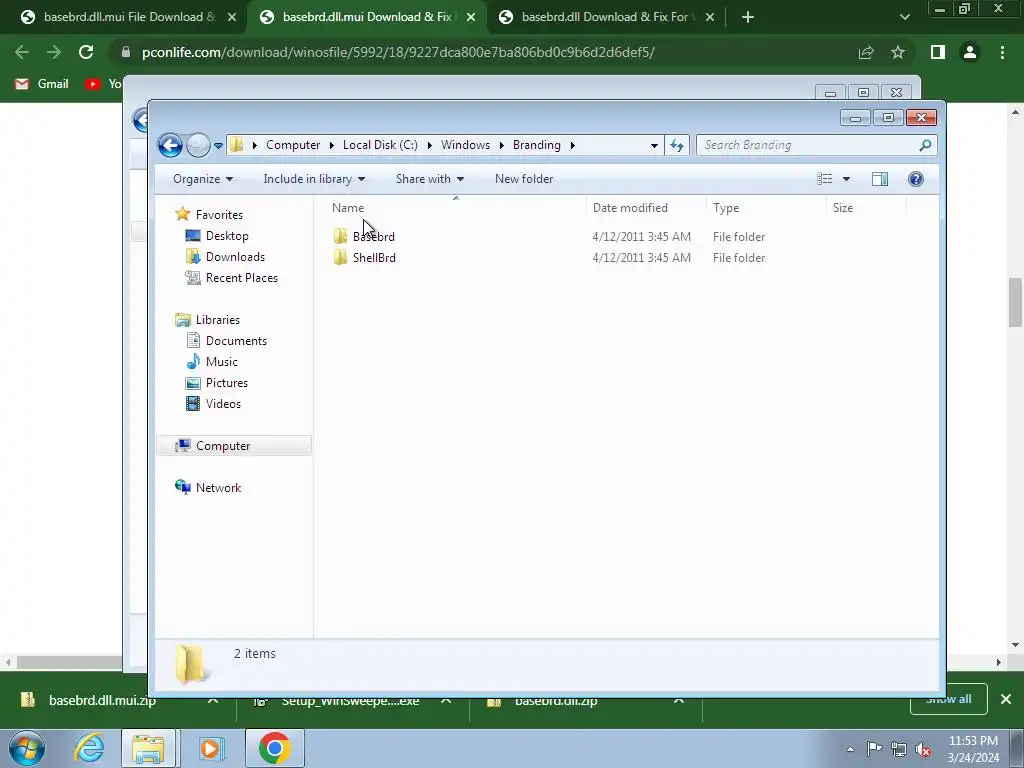This screenshot has height=768, width=1024.
Task: Open address bar previous locations dropdown
Action: pyautogui.click(x=654, y=146)
